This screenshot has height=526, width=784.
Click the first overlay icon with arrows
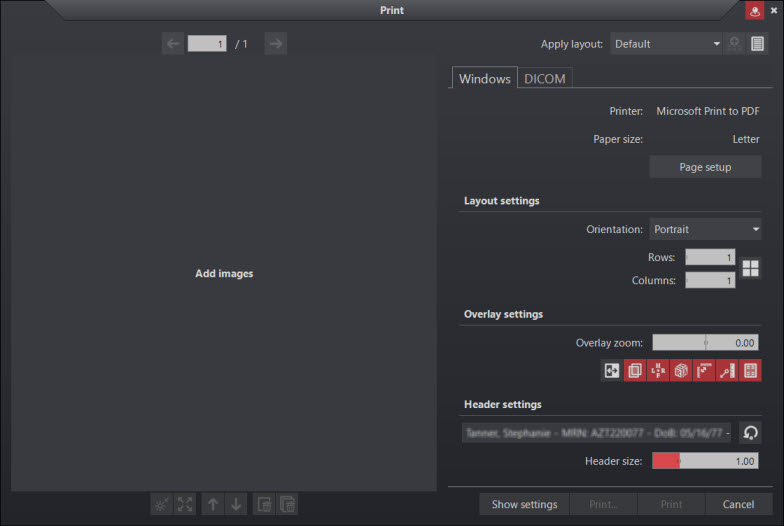point(612,371)
